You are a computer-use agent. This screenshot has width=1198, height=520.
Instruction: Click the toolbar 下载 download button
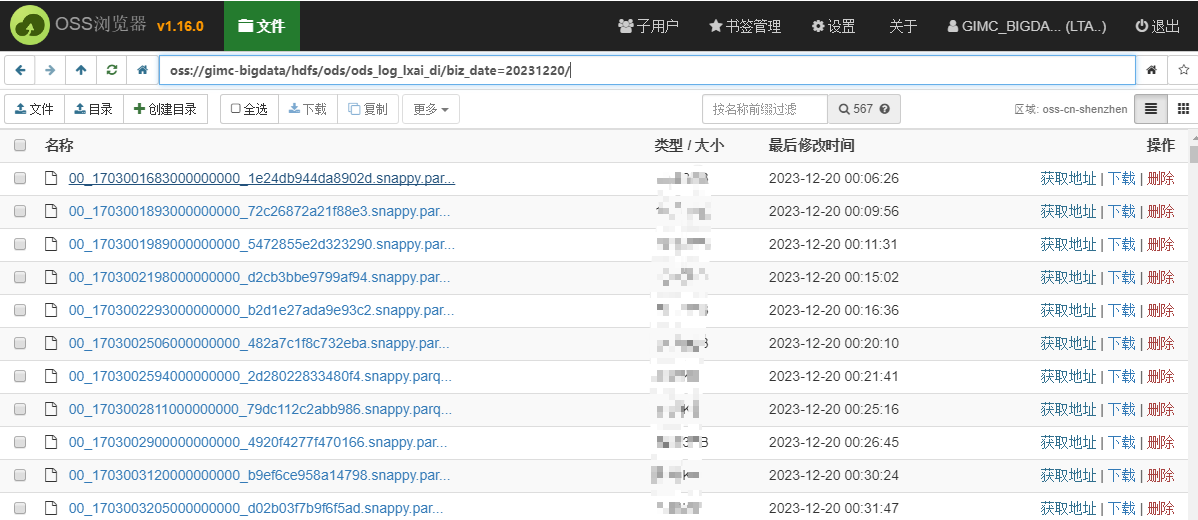pyautogui.click(x=307, y=109)
